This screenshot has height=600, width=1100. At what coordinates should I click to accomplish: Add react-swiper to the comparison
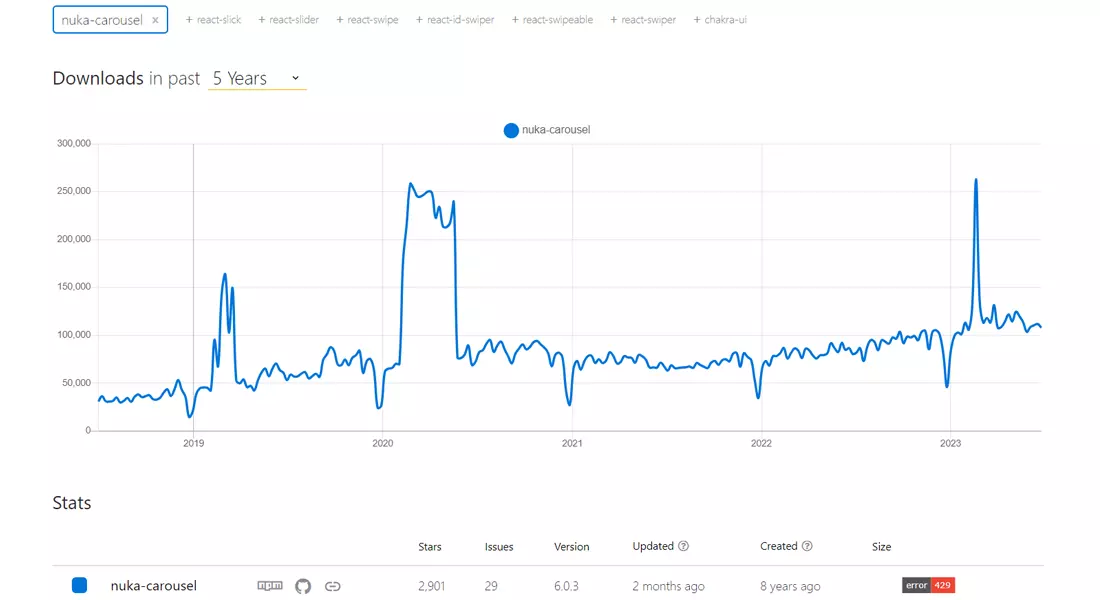point(643,20)
